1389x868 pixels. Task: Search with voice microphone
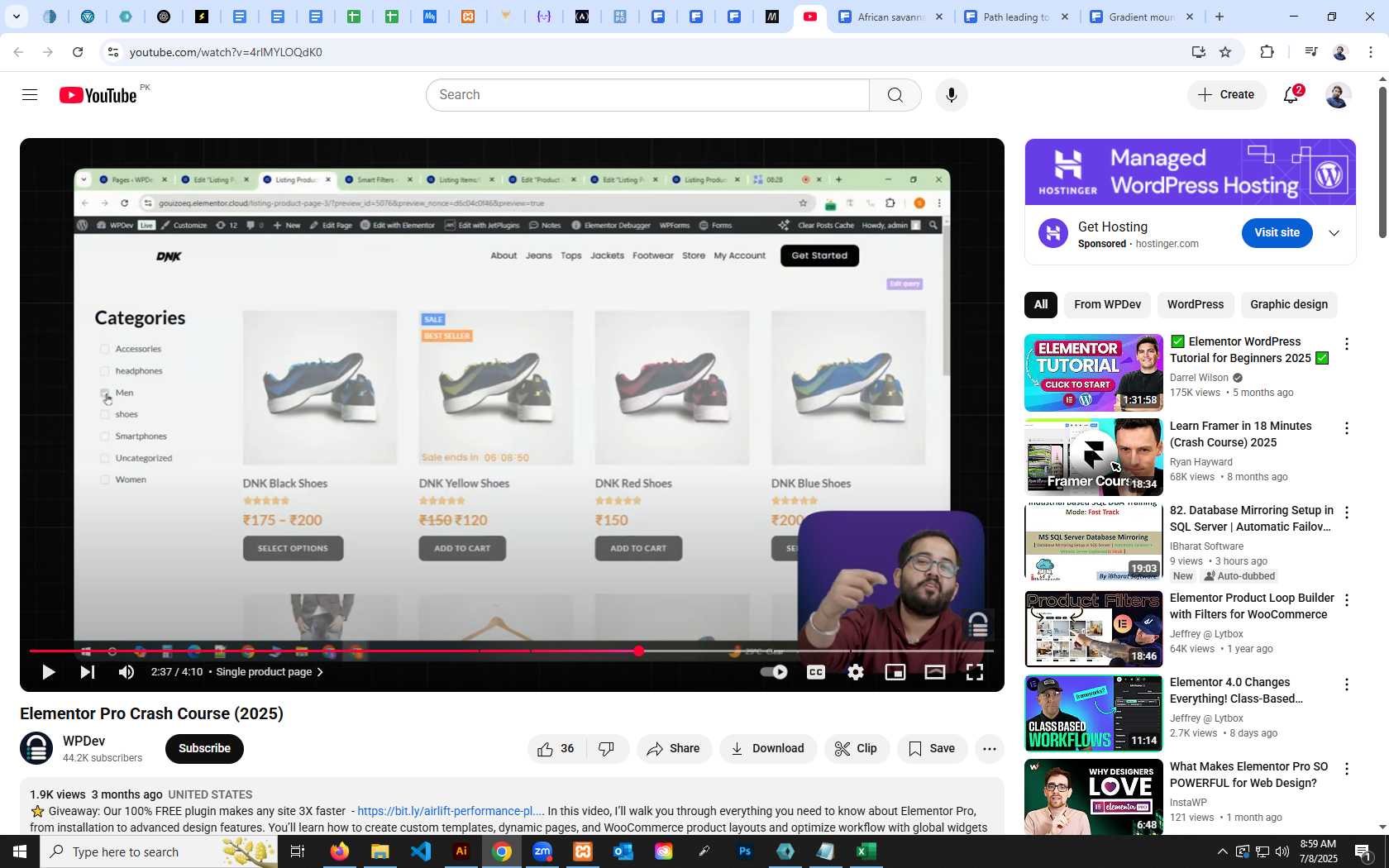click(952, 95)
